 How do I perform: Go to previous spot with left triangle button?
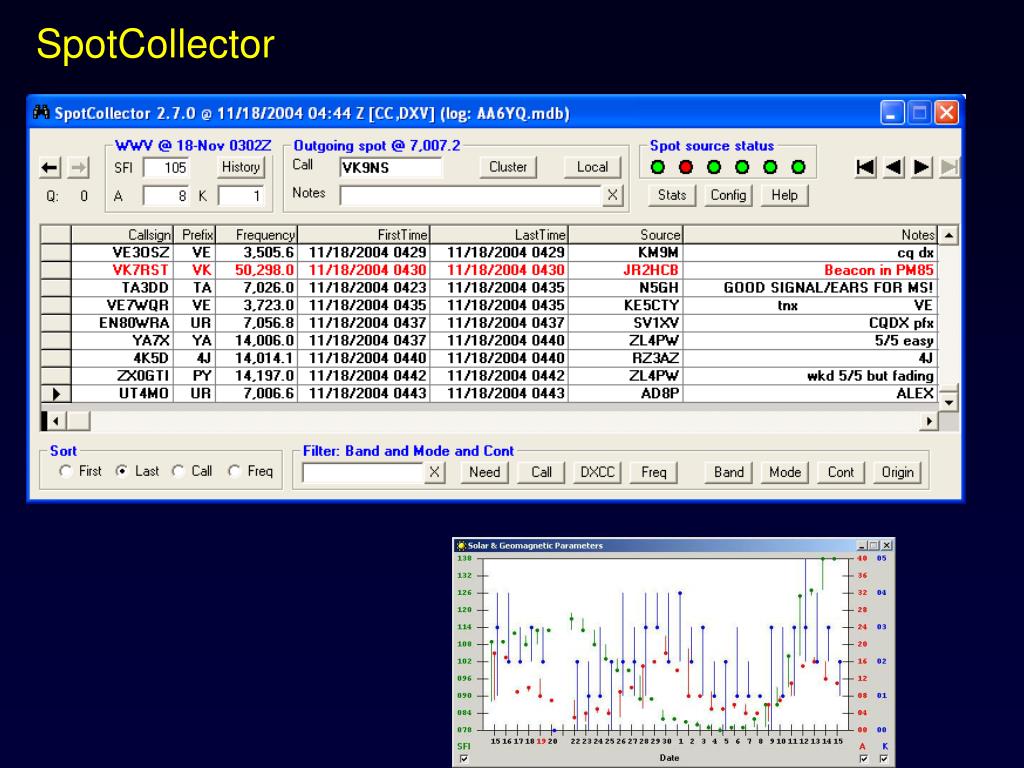[893, 167]
